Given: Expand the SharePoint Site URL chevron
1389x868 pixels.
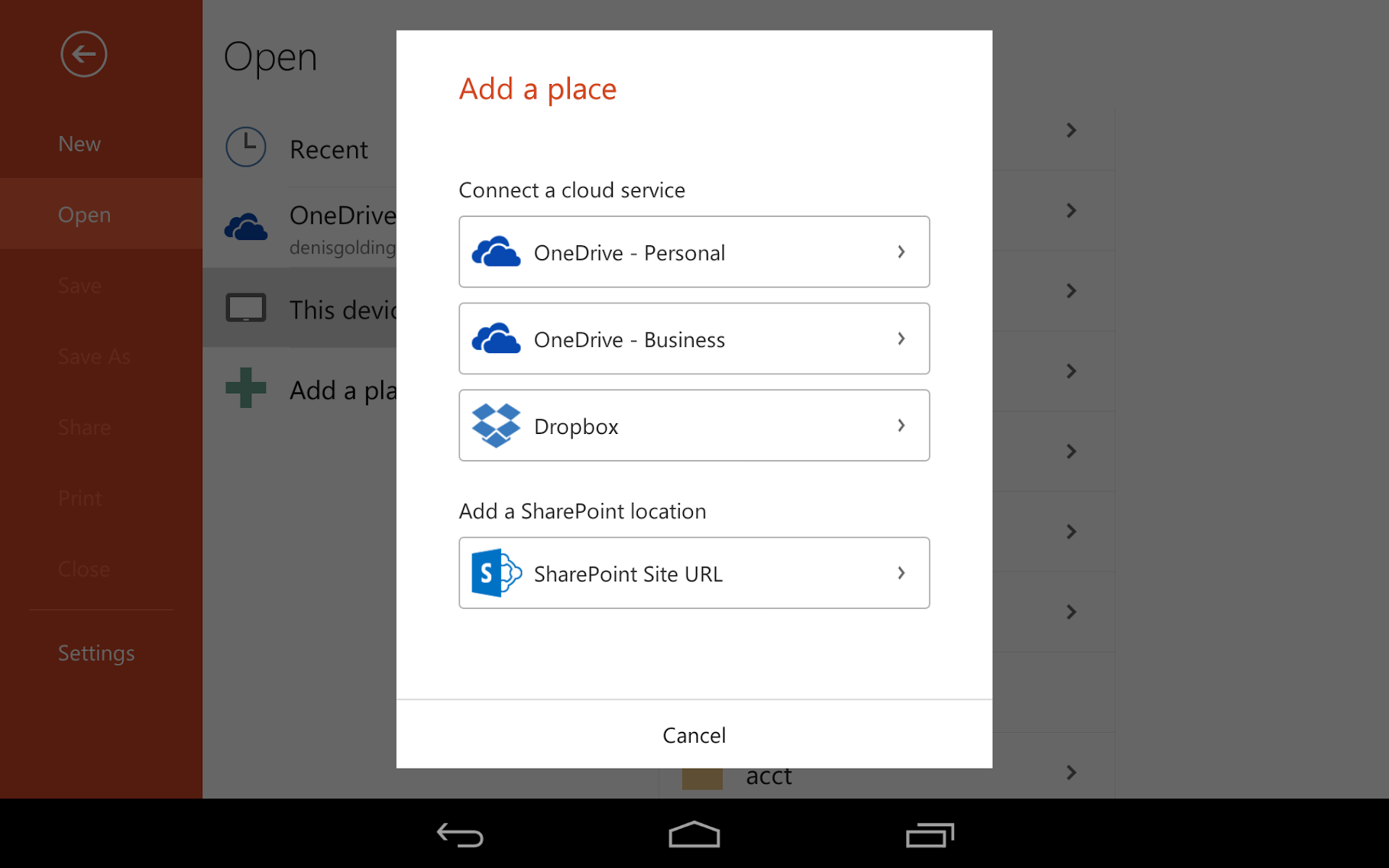Looking at the screenshot, I should (902, 573).
